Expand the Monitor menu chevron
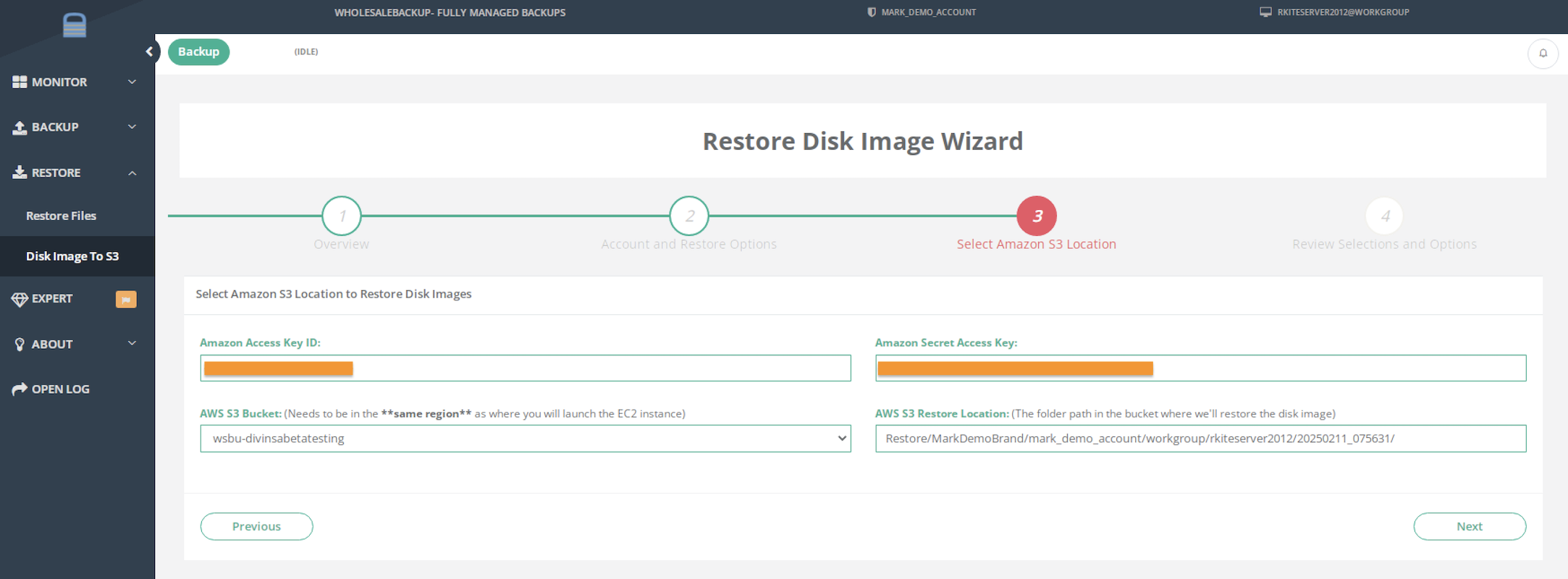Viewport: 1568px width, 579px height. pos(132,83)
